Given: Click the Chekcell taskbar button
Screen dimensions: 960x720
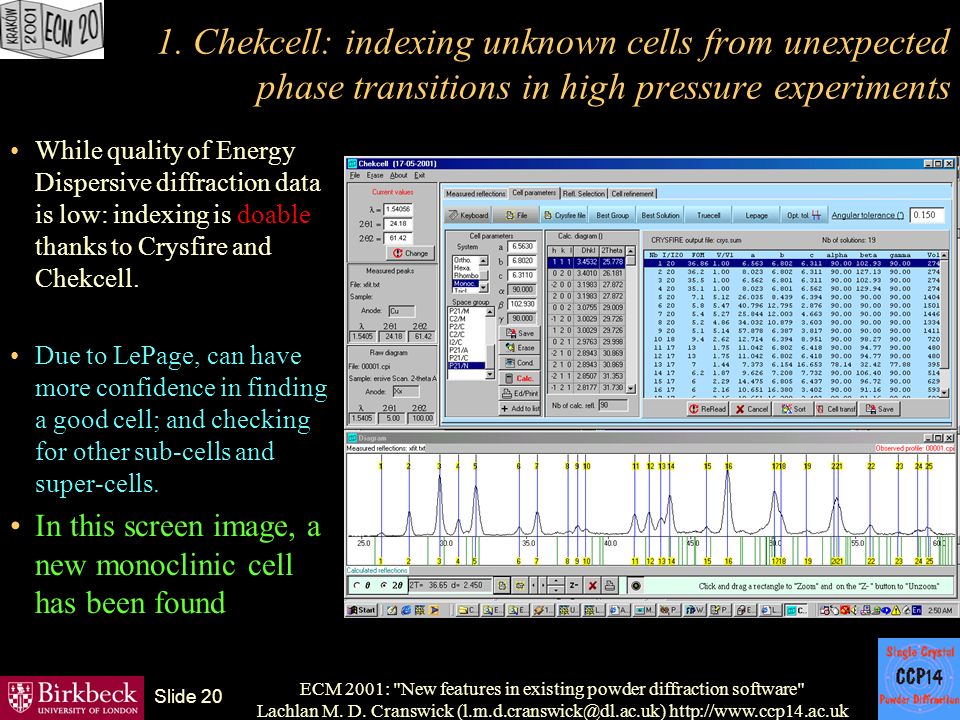Looking at the screenshot, I should pos(797,610).
